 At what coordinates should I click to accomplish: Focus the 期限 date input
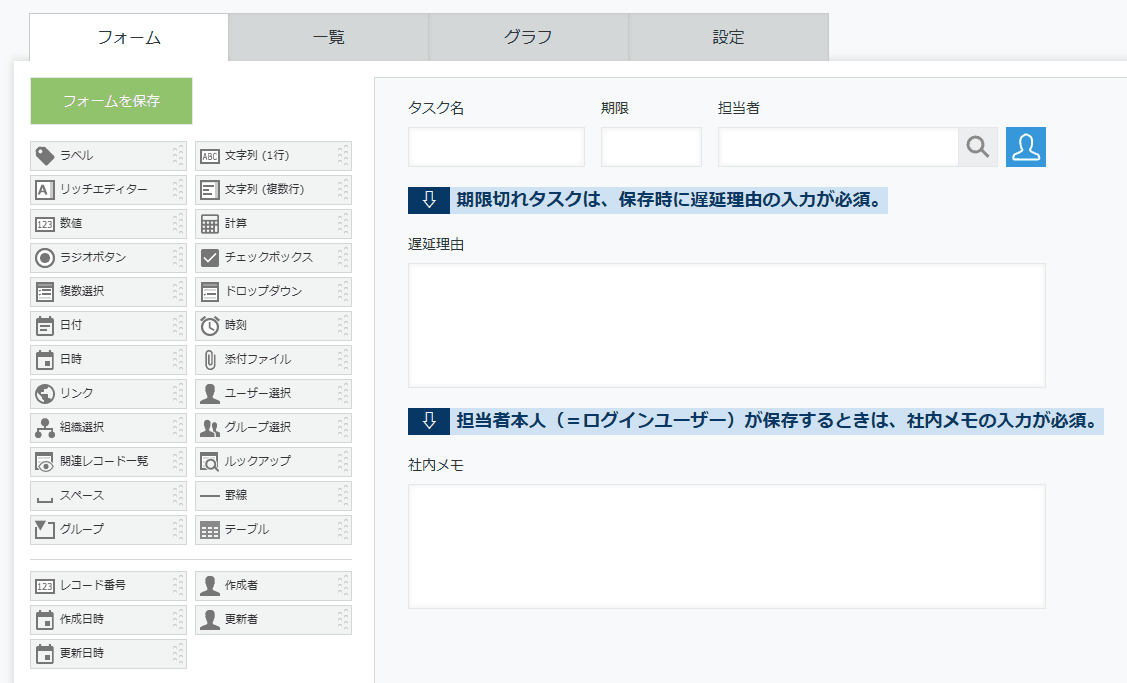[x=651, y=147]
